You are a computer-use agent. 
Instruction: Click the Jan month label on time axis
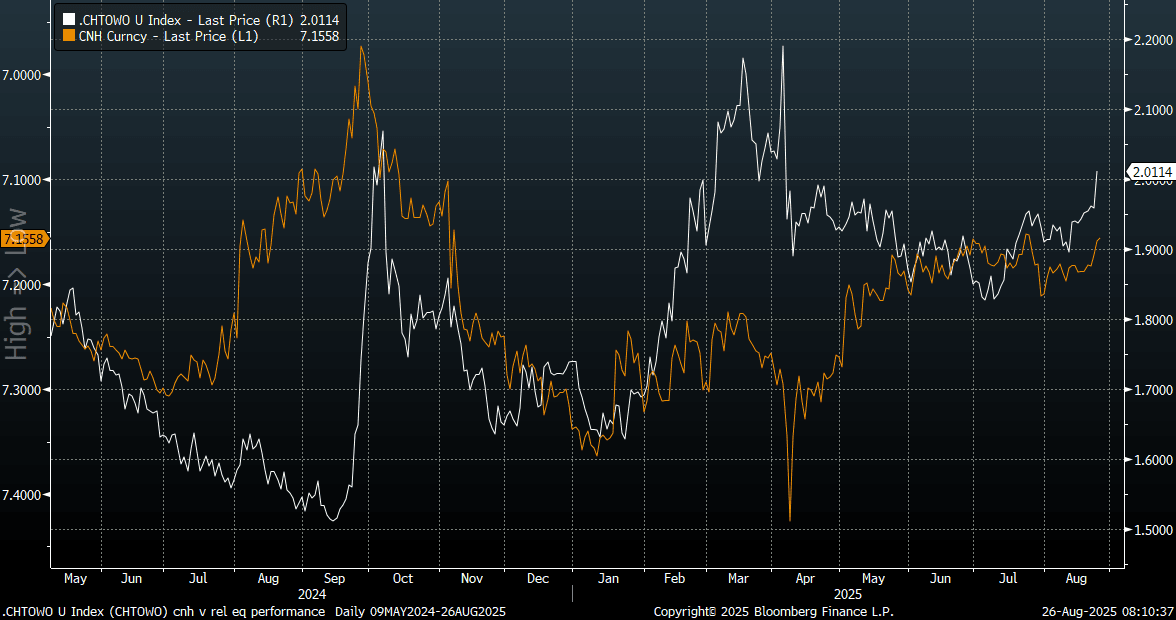coord(607,578)
